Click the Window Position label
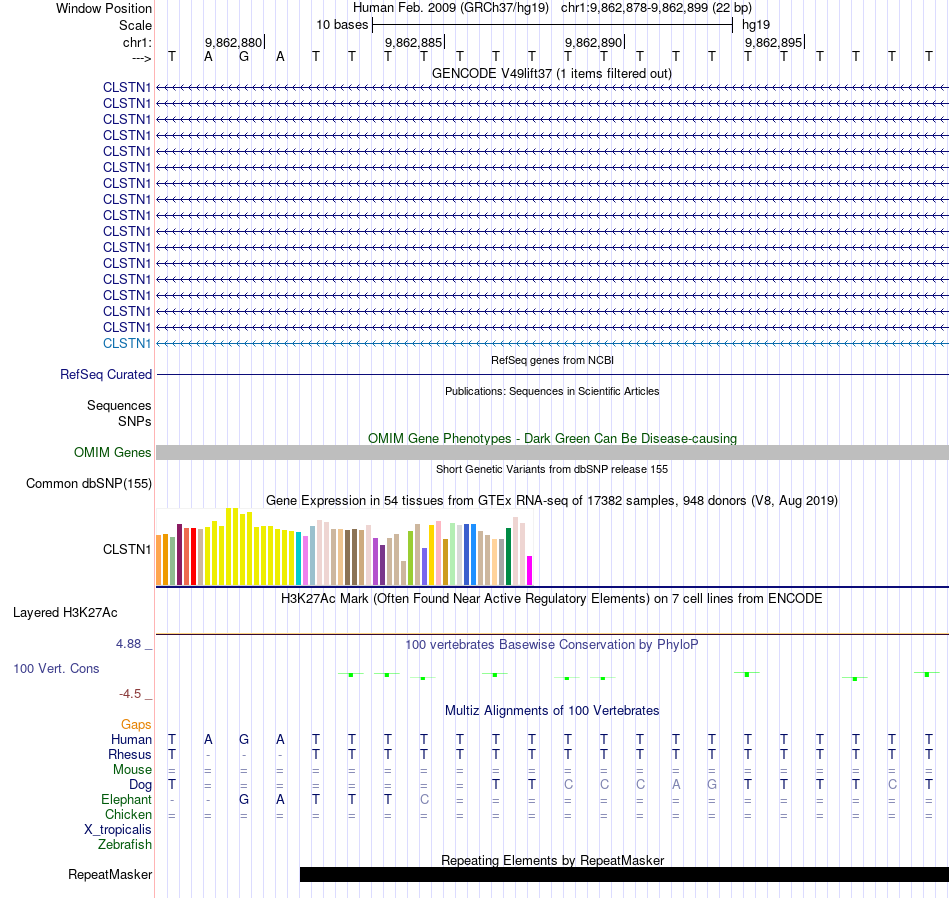Image resolution: width=950 pixels, height=898 pixels. pyautogui.click(x=104, y=8)
